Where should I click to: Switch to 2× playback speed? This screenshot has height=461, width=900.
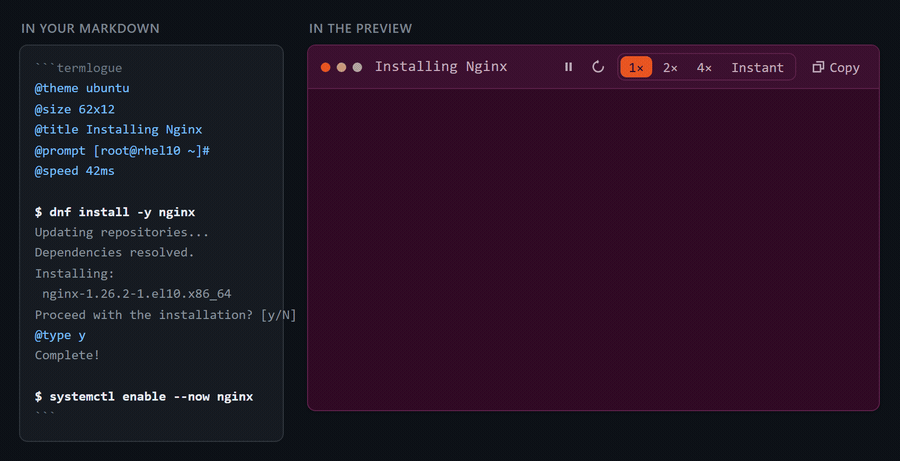670,67
